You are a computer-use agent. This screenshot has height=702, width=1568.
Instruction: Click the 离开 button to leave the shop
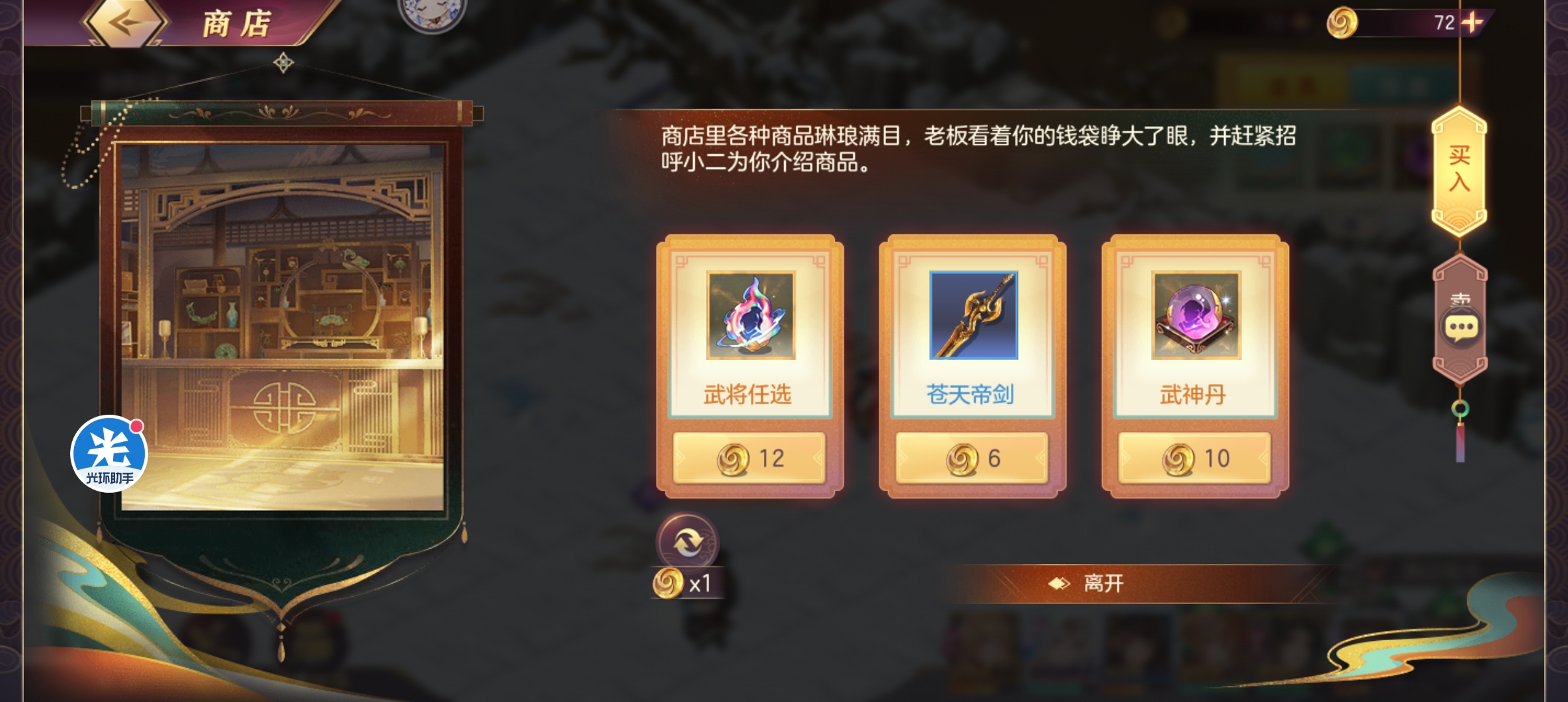click(1104, 583)
